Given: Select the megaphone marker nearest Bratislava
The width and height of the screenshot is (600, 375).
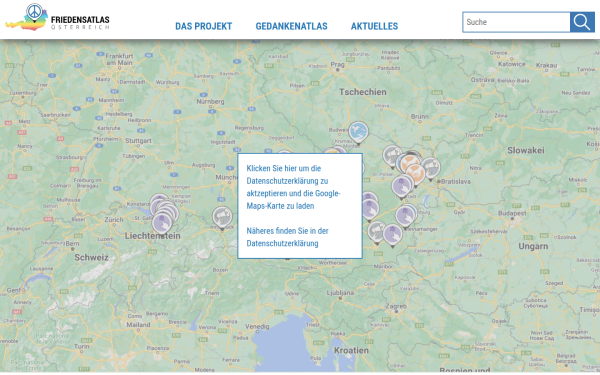Looking at the screenshot, I should [431, 168].
